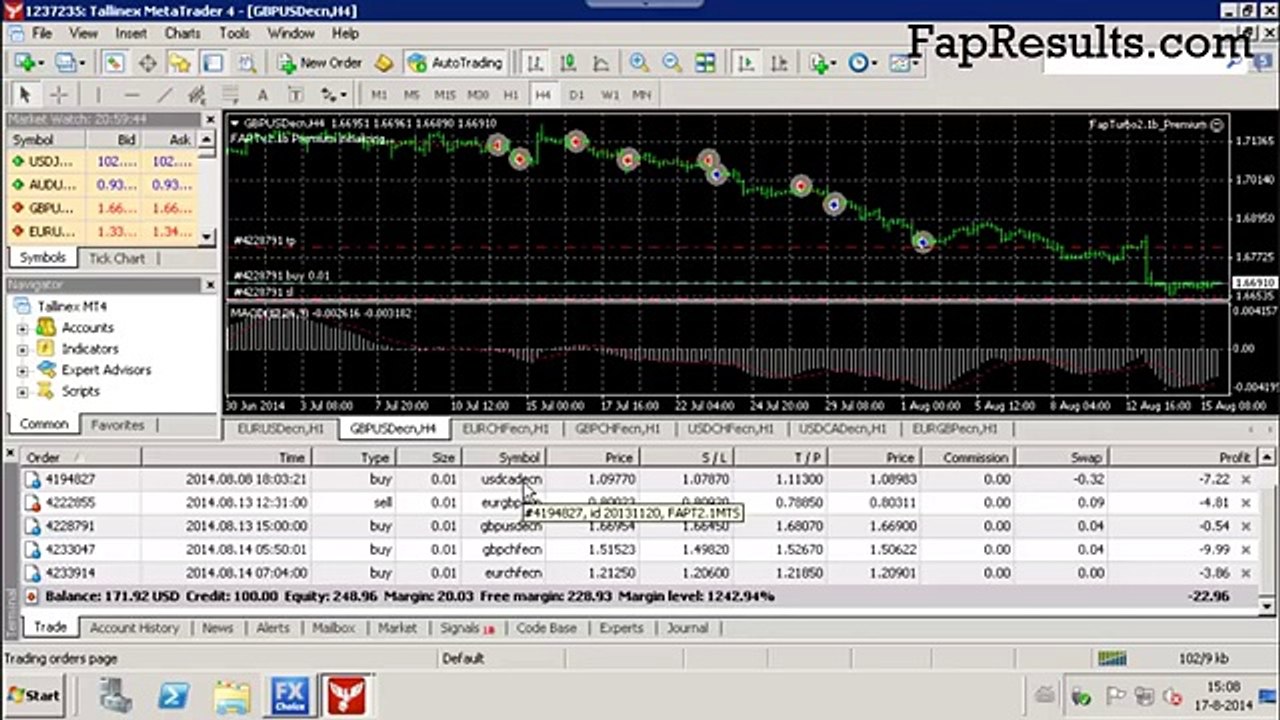Open the Insert menu
Screen dimensions: 1280x720
[131, 33]
